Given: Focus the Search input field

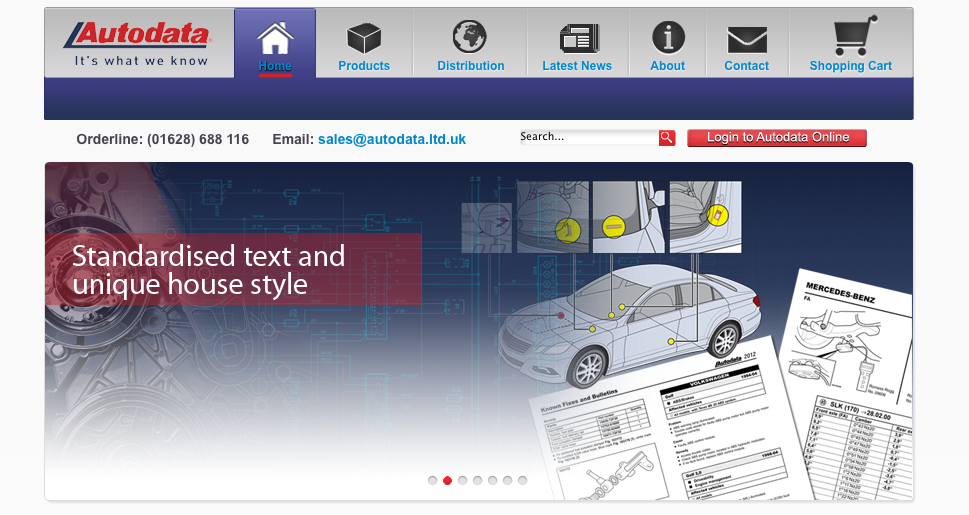Looking at the screenshot, I should point(589,137).
